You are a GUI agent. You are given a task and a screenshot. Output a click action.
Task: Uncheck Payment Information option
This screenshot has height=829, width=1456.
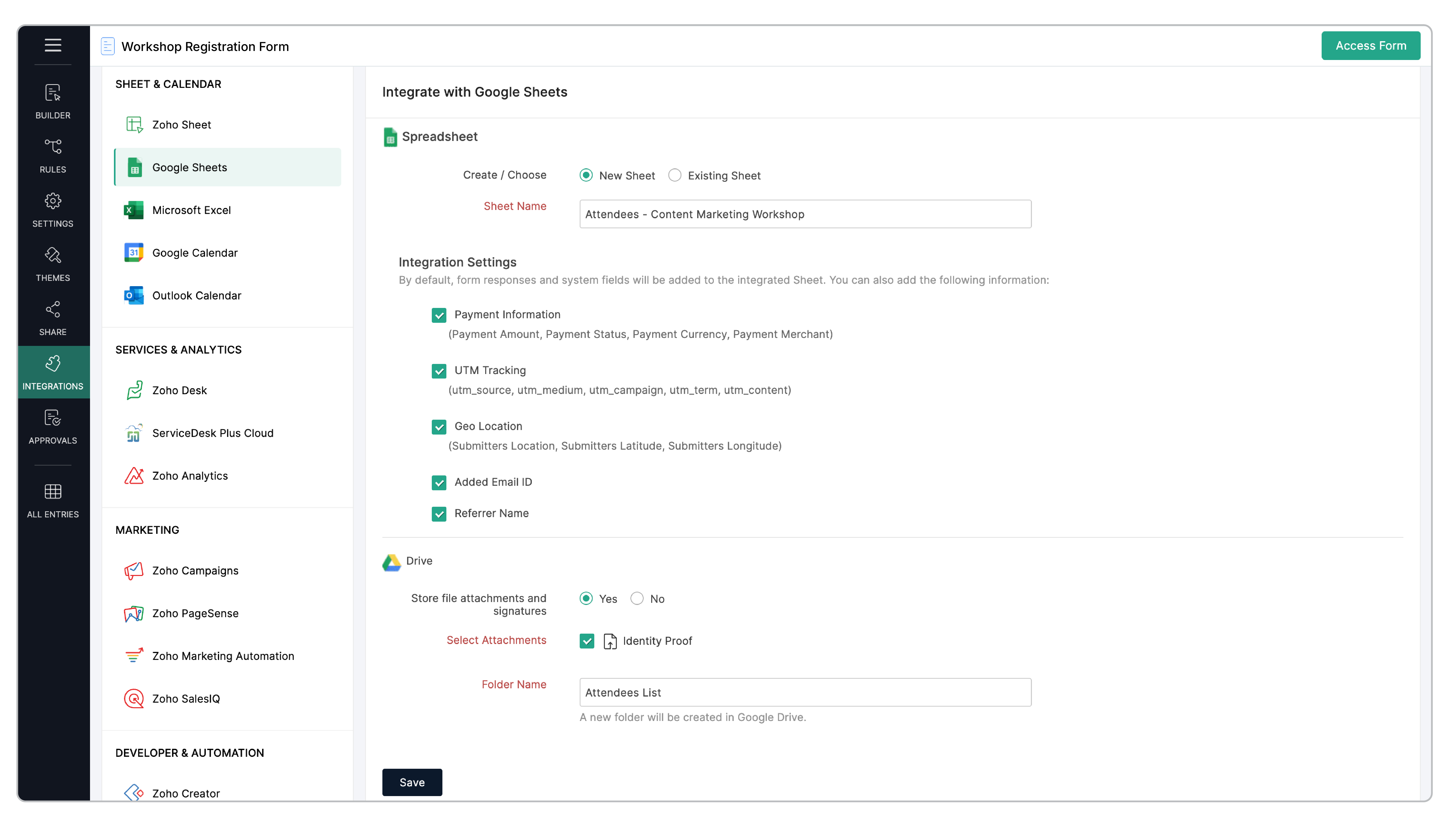[x=439, y=315]
